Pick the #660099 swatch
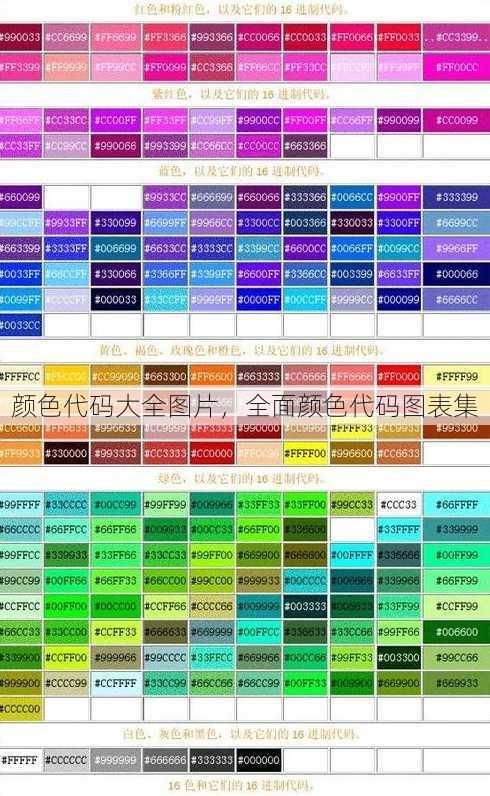Image resolution: width=490 pixels, height=796 pixels. pos(21,197)
